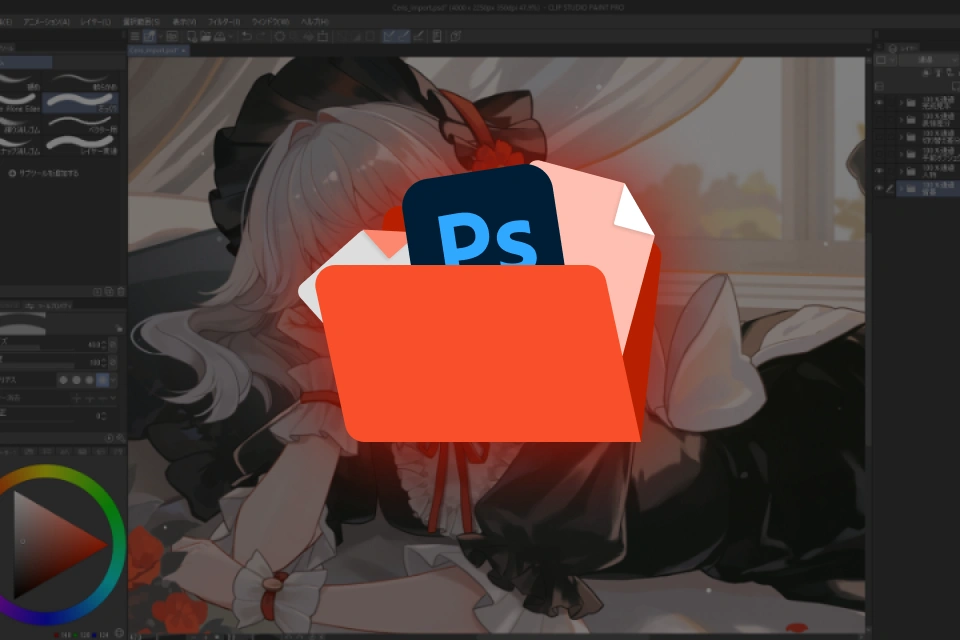The image size is (960, 640).
Task: Click the New document icon in command bar
Action: [191, 36]
